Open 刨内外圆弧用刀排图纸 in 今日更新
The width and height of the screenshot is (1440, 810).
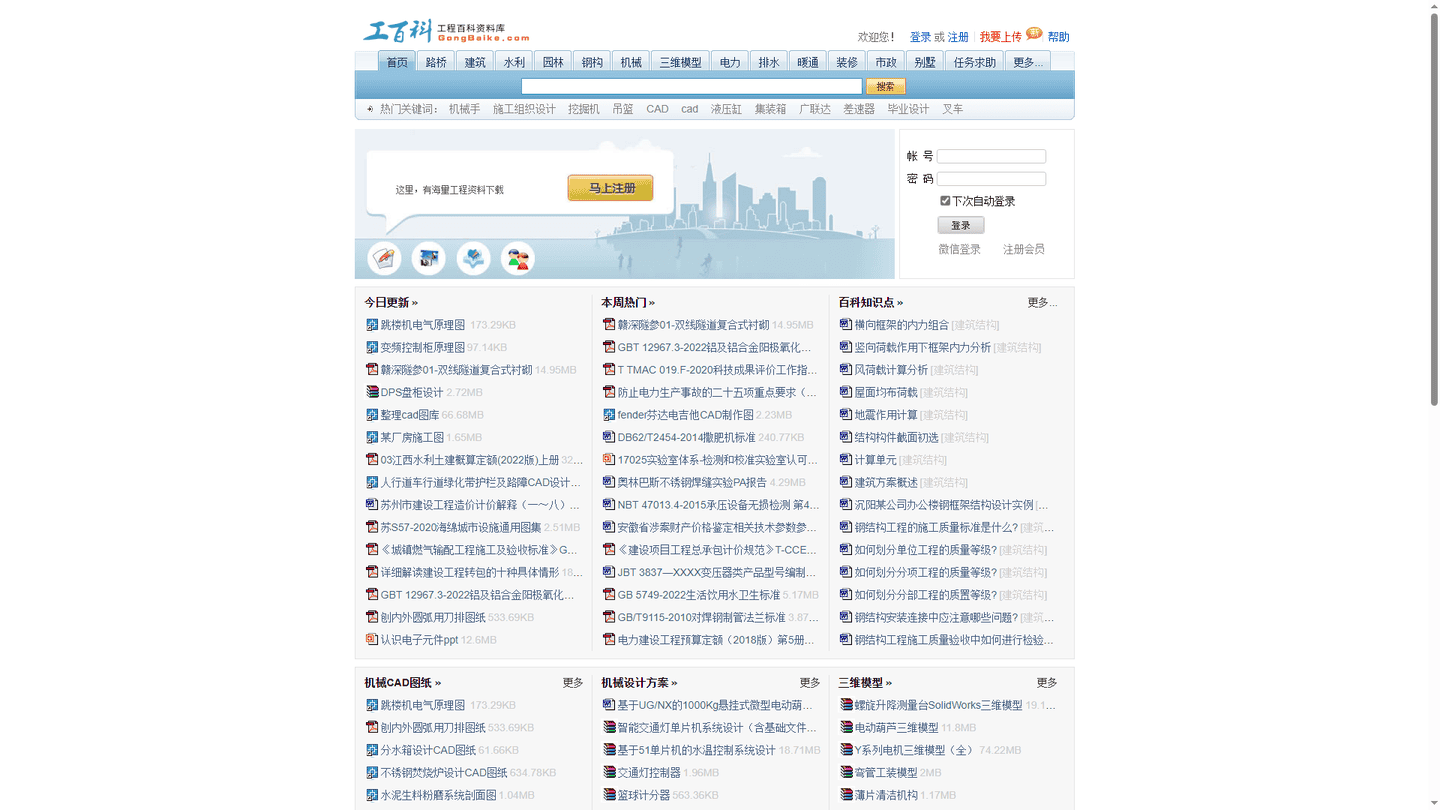click(x=433, y=617)
